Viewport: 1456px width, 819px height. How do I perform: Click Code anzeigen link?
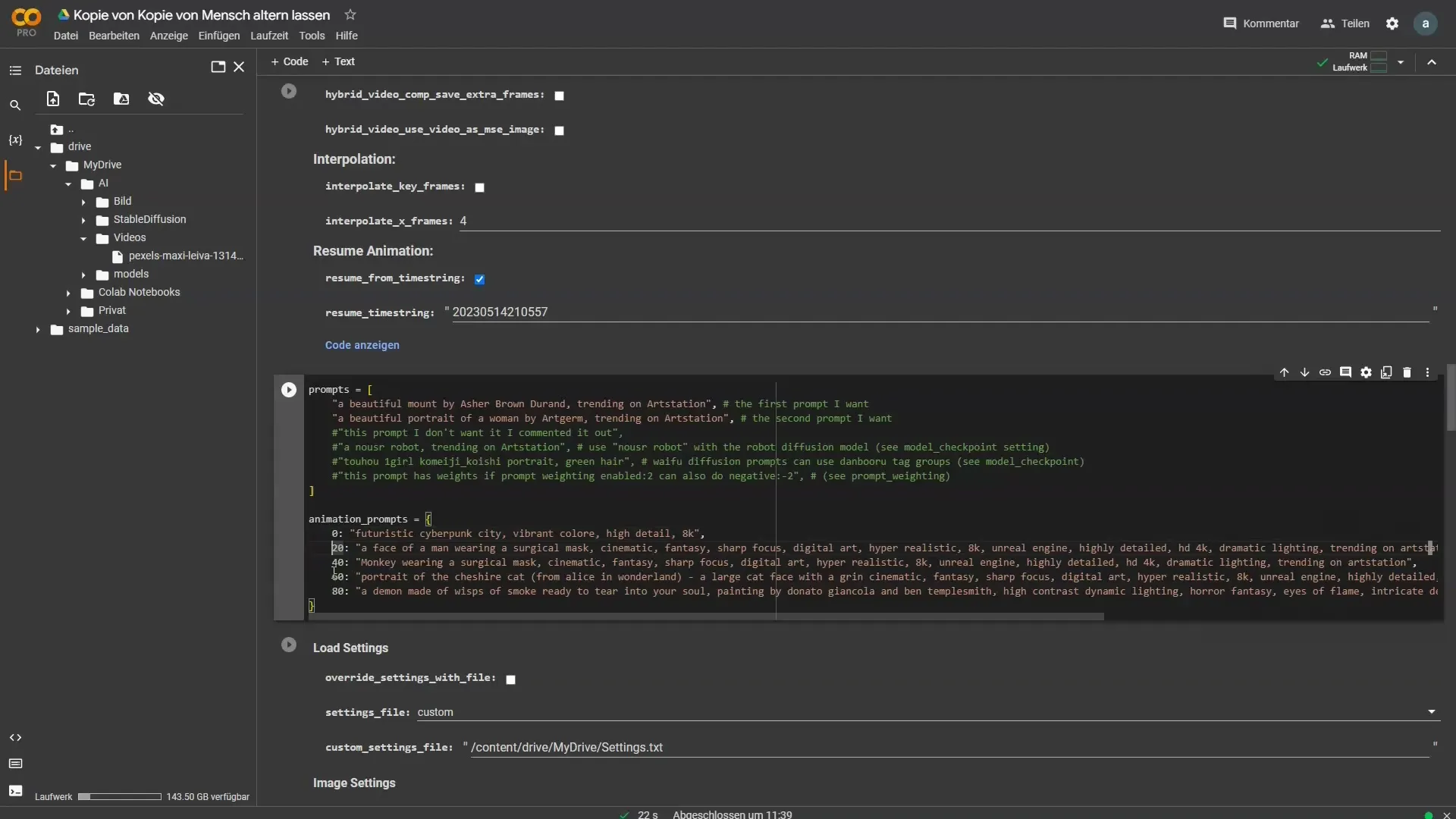coord(362,345)
